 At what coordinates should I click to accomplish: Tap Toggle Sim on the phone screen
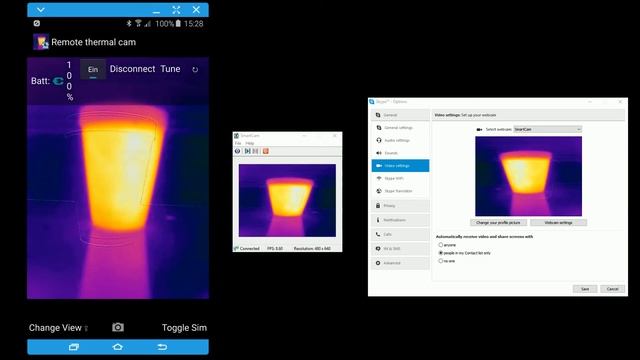coord(184,328)
